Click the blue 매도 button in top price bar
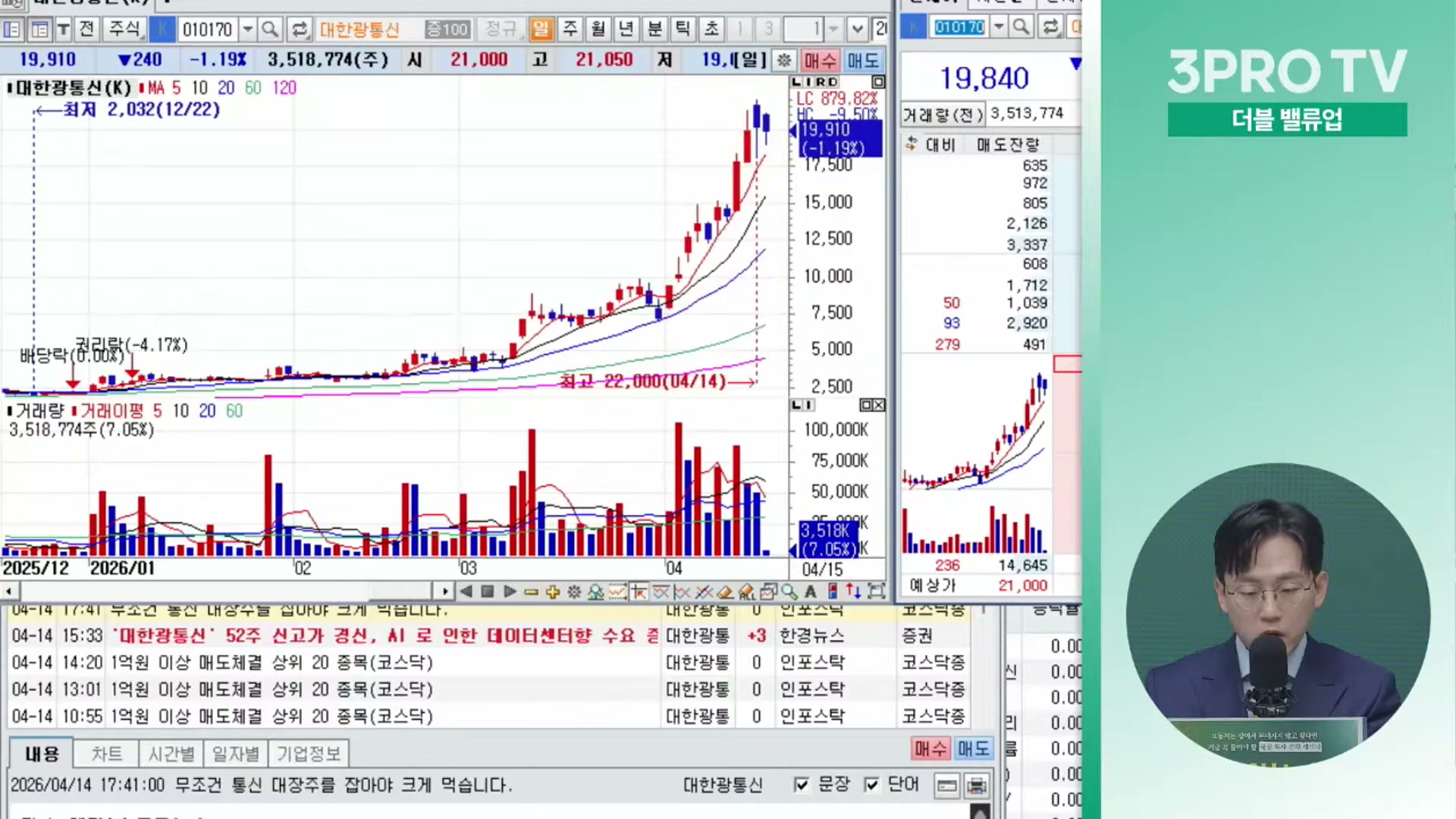Screen dimensions: 1456x819 coord(863,60)
